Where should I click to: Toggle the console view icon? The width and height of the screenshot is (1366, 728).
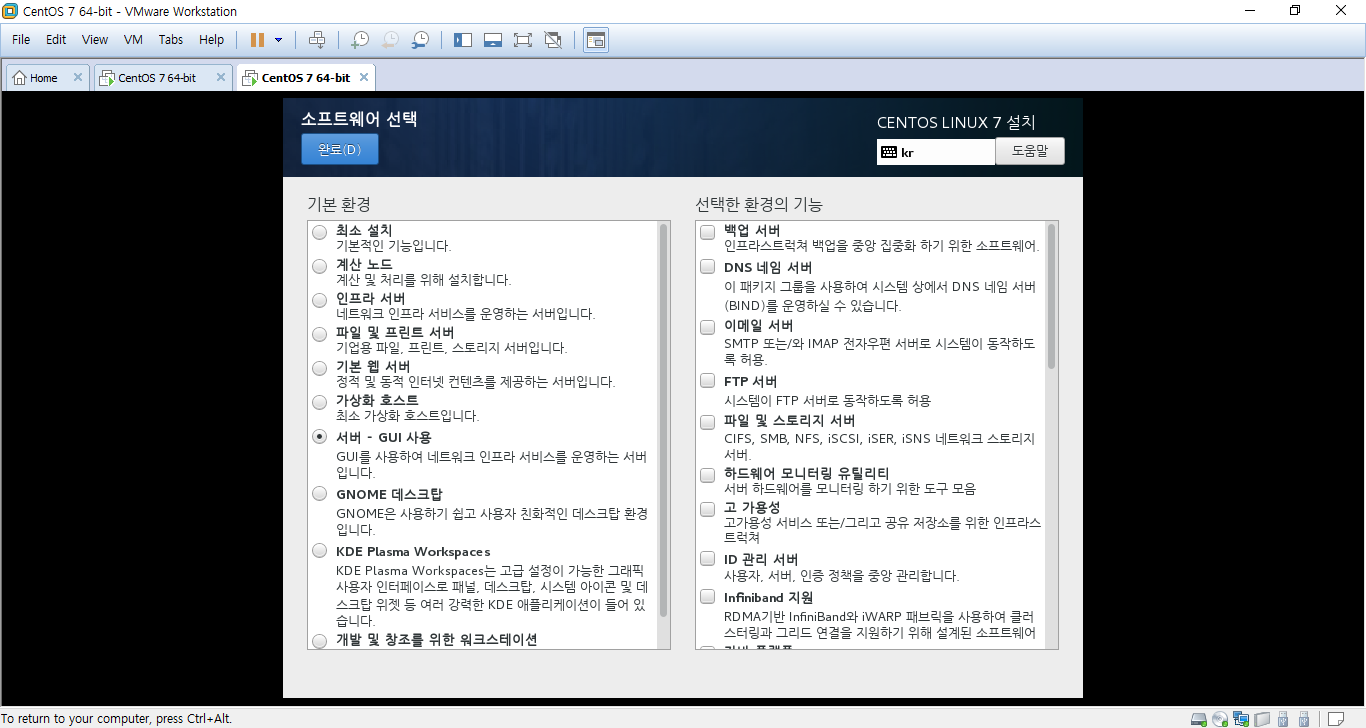point(596,40)
